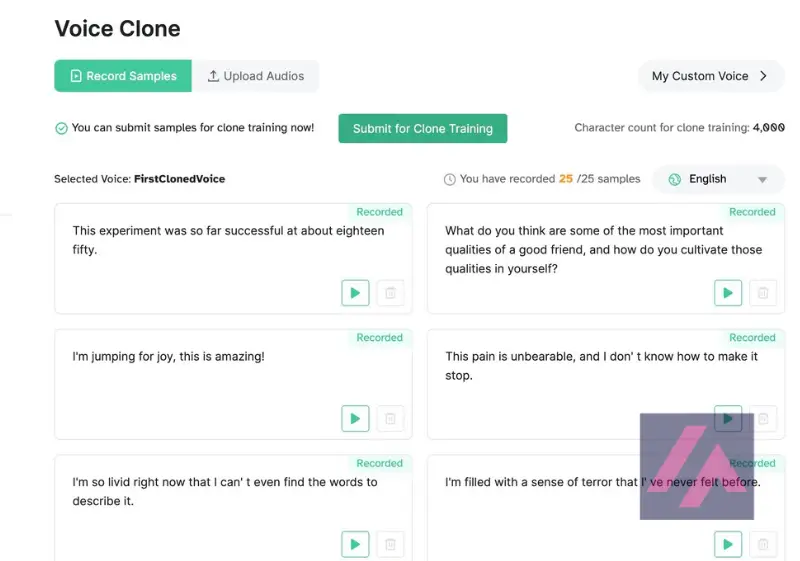
Task: Delete the 'sense of terror' recording
Action: [x=763, y=544]
